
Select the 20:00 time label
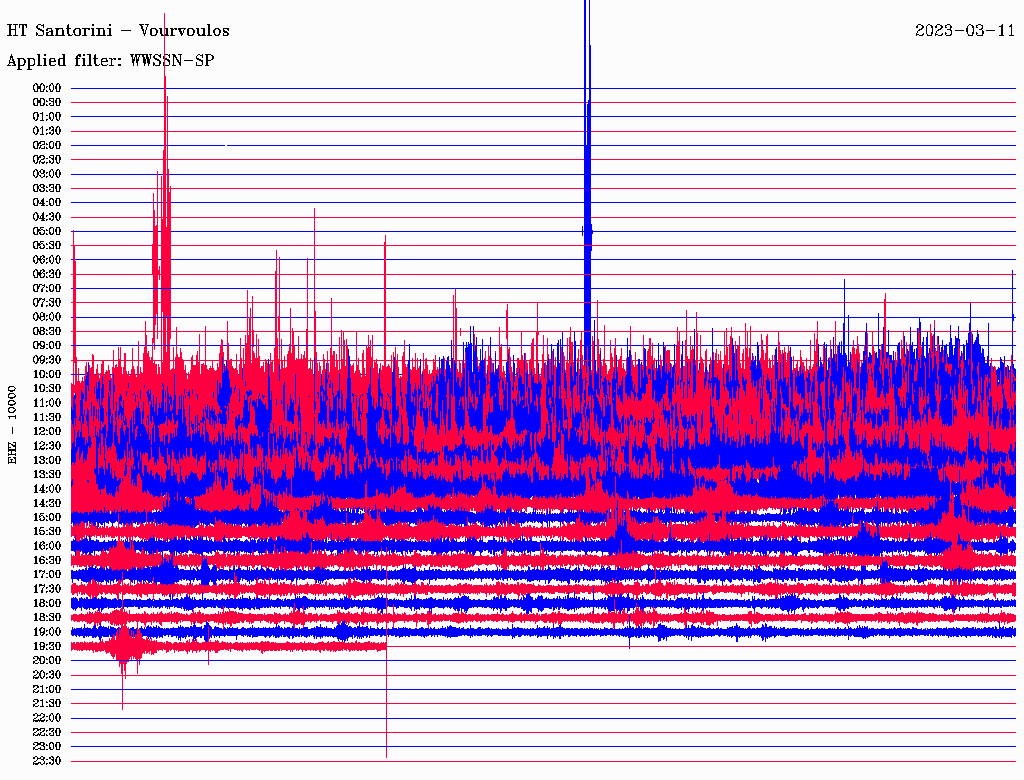click(47, 660)
